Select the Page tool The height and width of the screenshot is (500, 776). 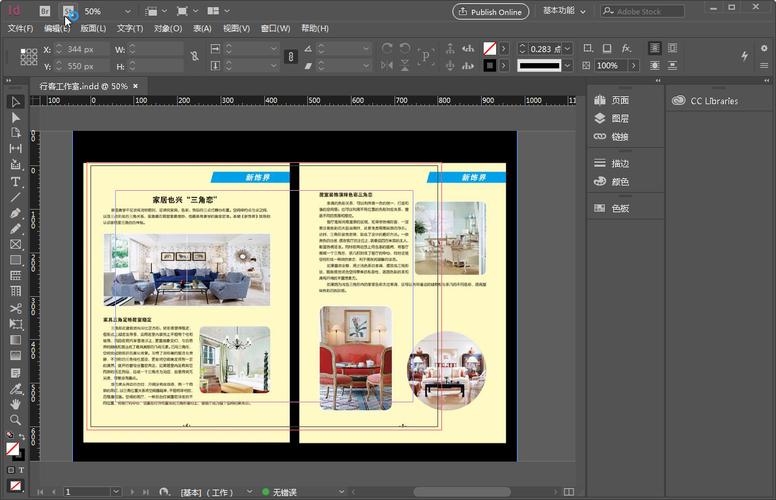15,133
